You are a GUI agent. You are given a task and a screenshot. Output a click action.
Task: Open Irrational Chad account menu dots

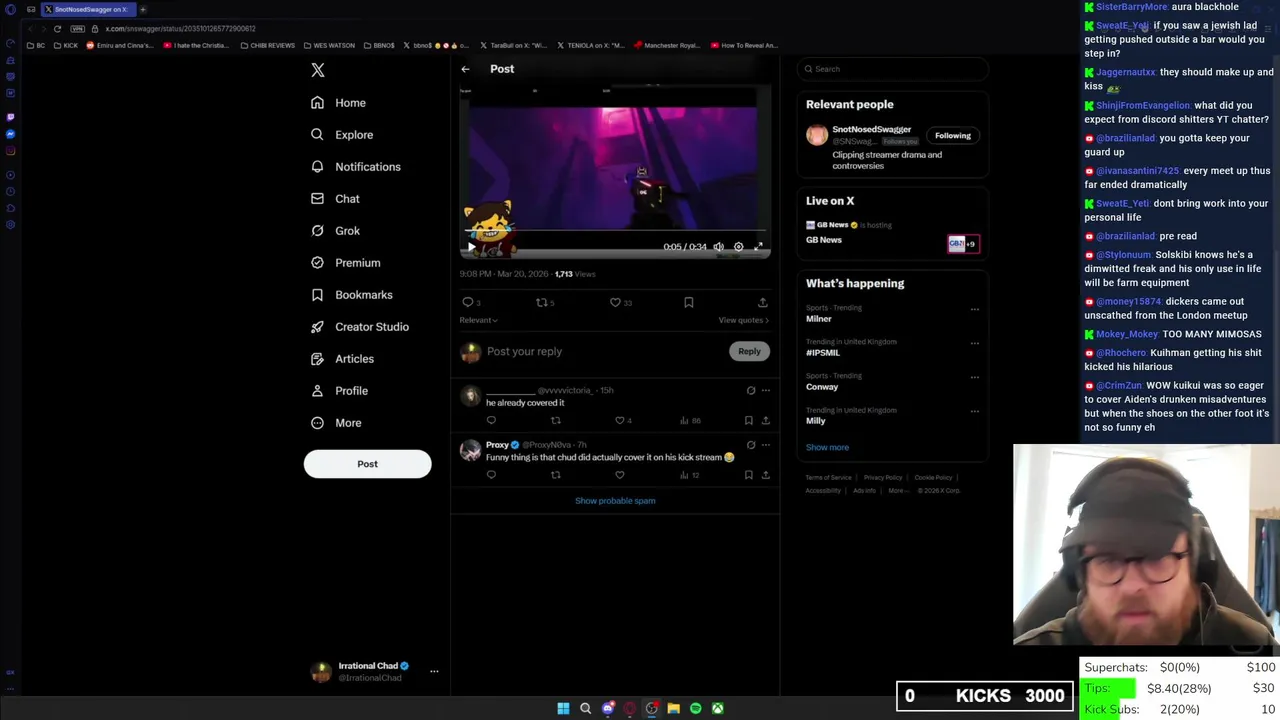pos(434,671)
